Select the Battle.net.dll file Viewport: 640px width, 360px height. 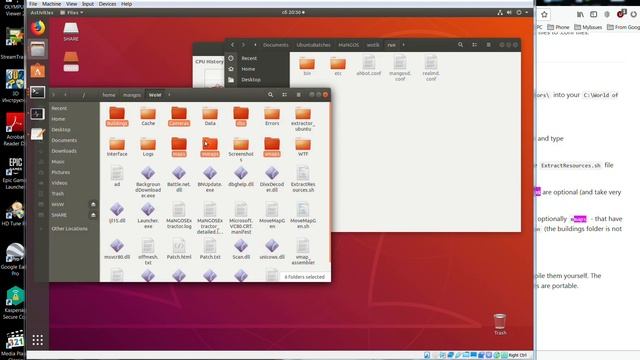point(179,179)
